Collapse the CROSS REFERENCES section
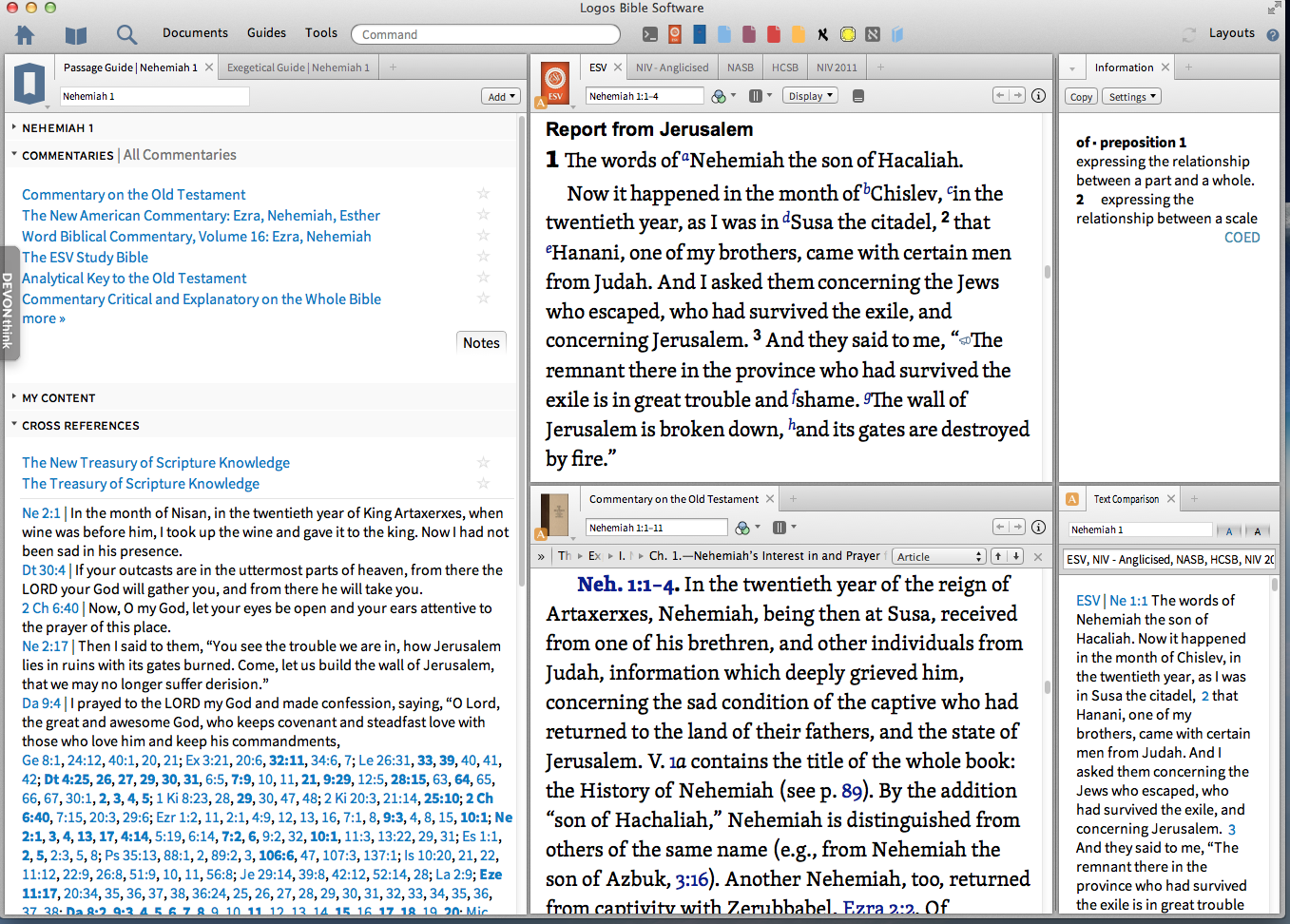This screenshot has width=1290, height=924. coord(14,425)
